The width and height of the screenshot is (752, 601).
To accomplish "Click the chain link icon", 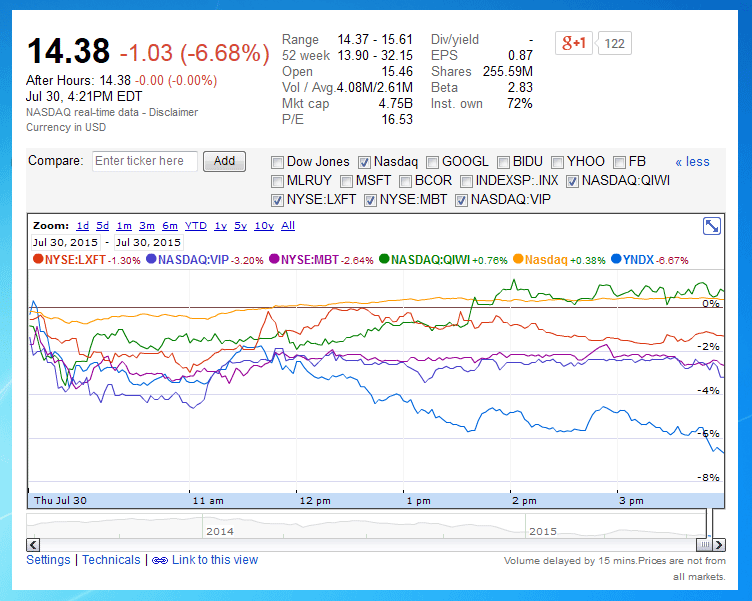I will (160, 560).
